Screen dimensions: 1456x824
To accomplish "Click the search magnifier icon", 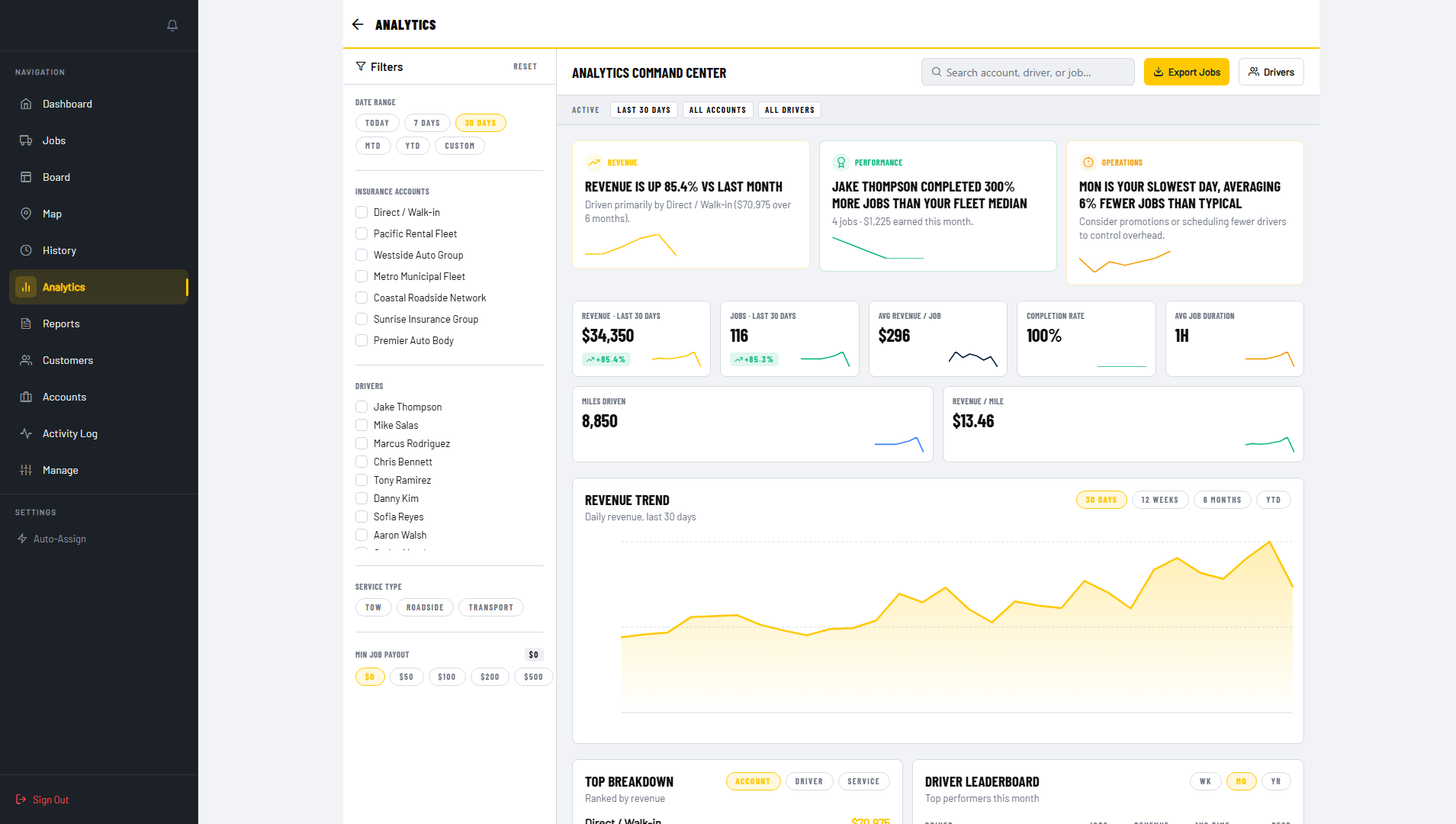I will click(x=937, y=72).
